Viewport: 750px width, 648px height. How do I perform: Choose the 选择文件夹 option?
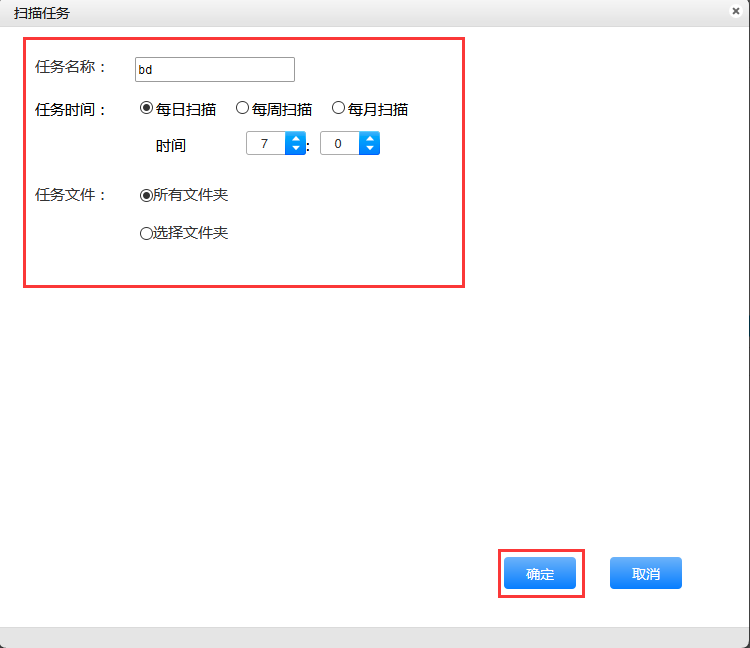click(146, 233)
